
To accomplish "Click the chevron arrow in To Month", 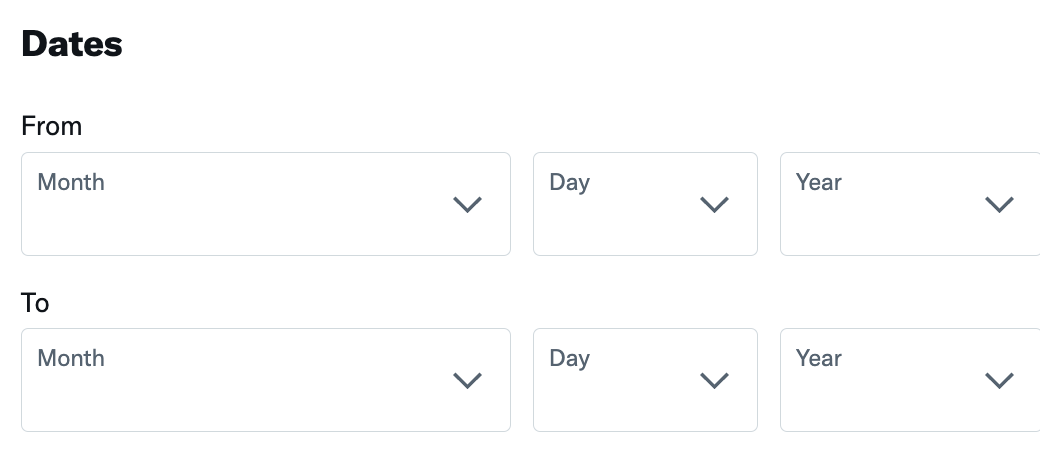I will [x=468, y=381].
